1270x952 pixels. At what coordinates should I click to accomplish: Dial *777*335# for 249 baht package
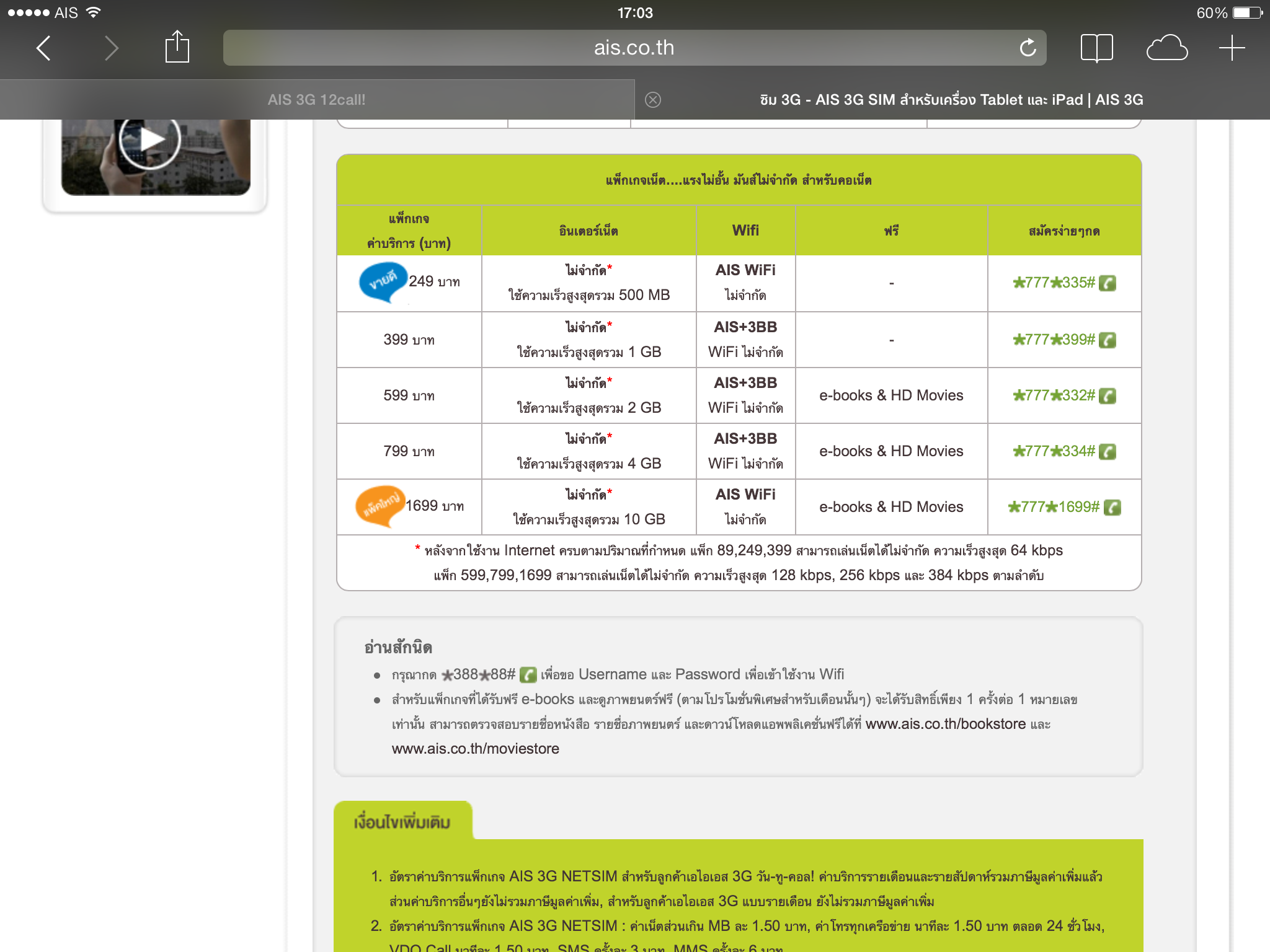[x=1054, y=283]
